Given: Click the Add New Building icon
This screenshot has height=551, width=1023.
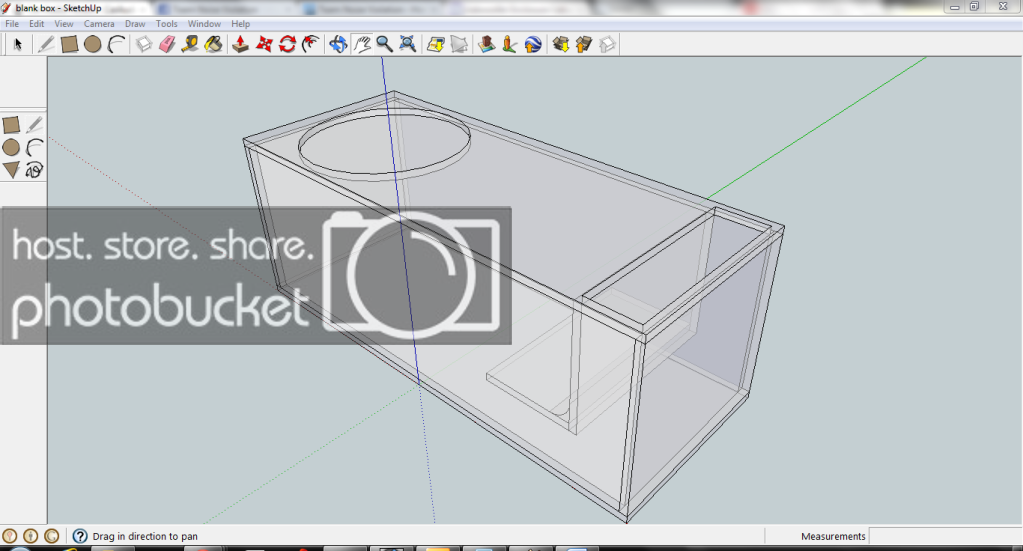Looking at the screenshot, I should click(486, 44).
